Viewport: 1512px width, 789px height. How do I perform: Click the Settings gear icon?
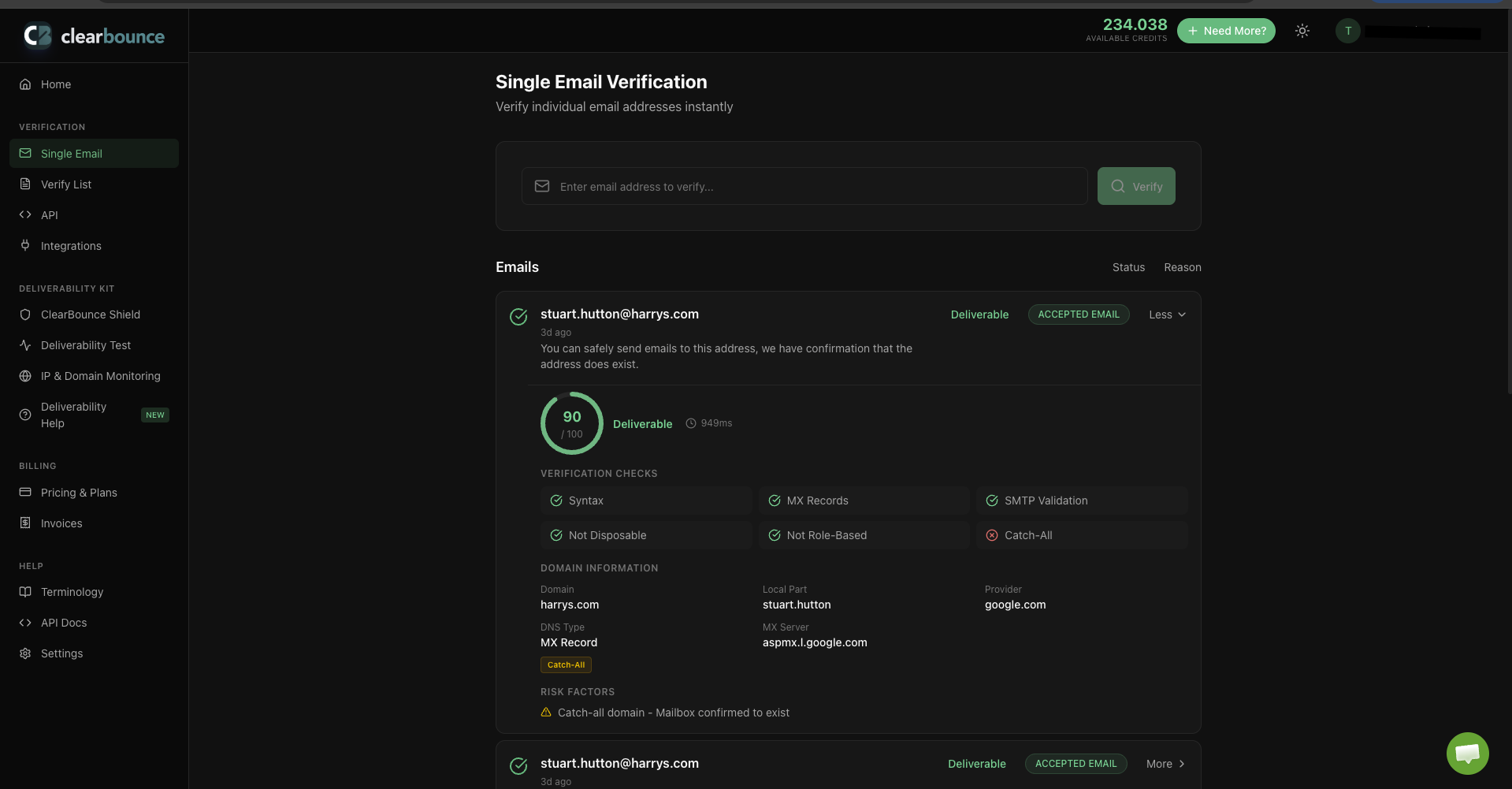25,653
